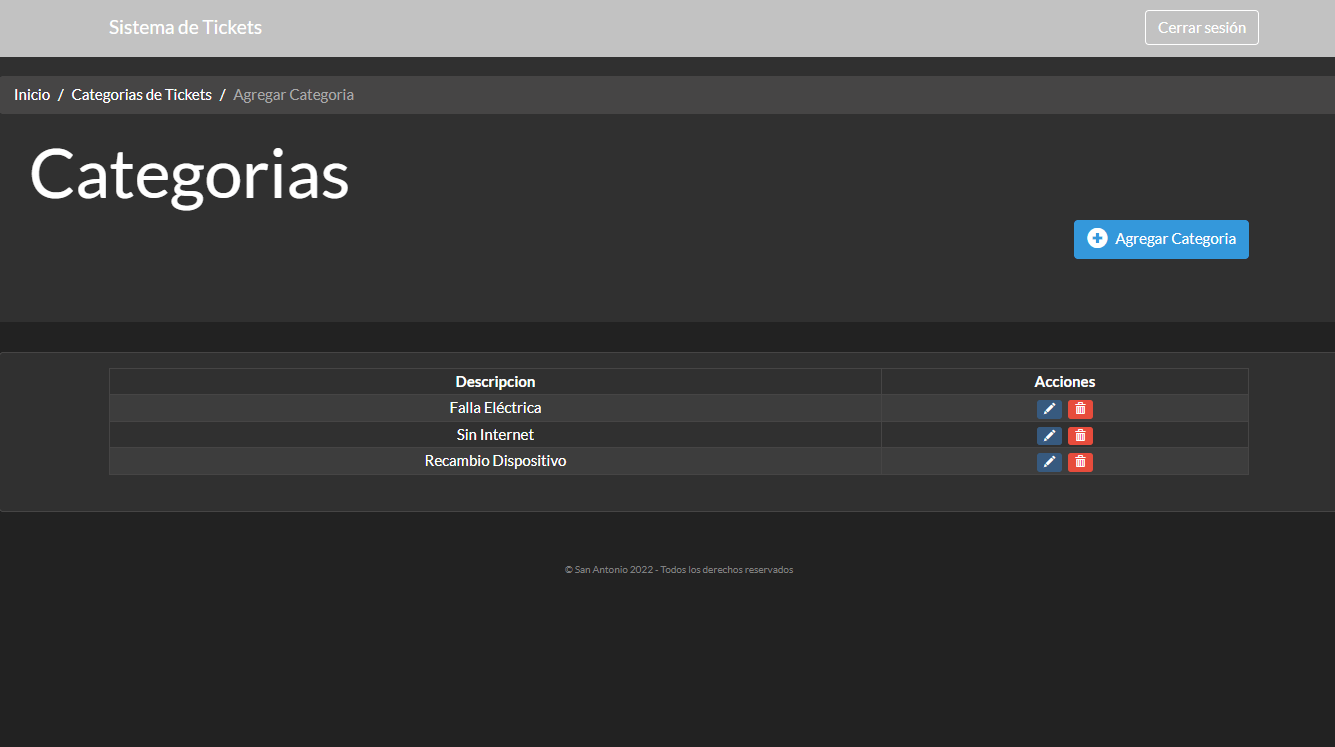Select the Falla Eléctrica description cell
The image size is (1335, 747).
495,408
